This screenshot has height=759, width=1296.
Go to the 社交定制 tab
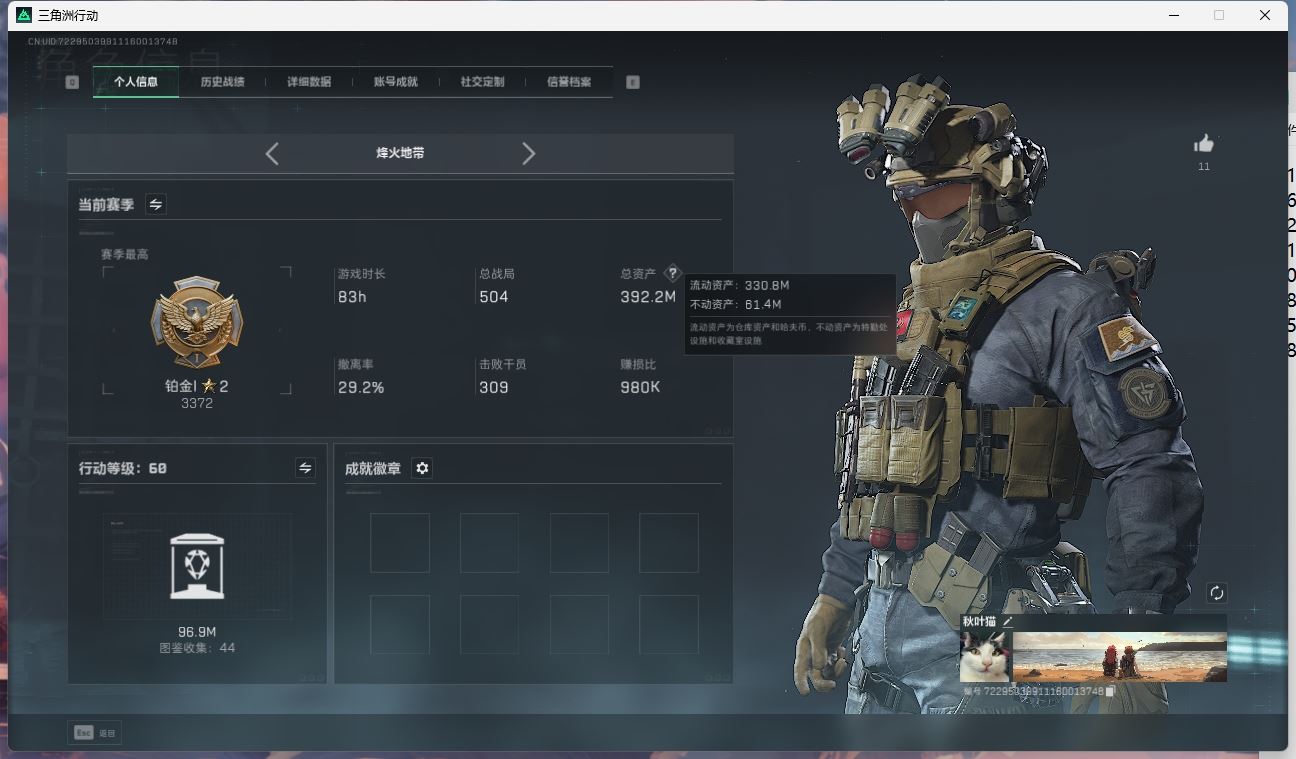point(482,82)
